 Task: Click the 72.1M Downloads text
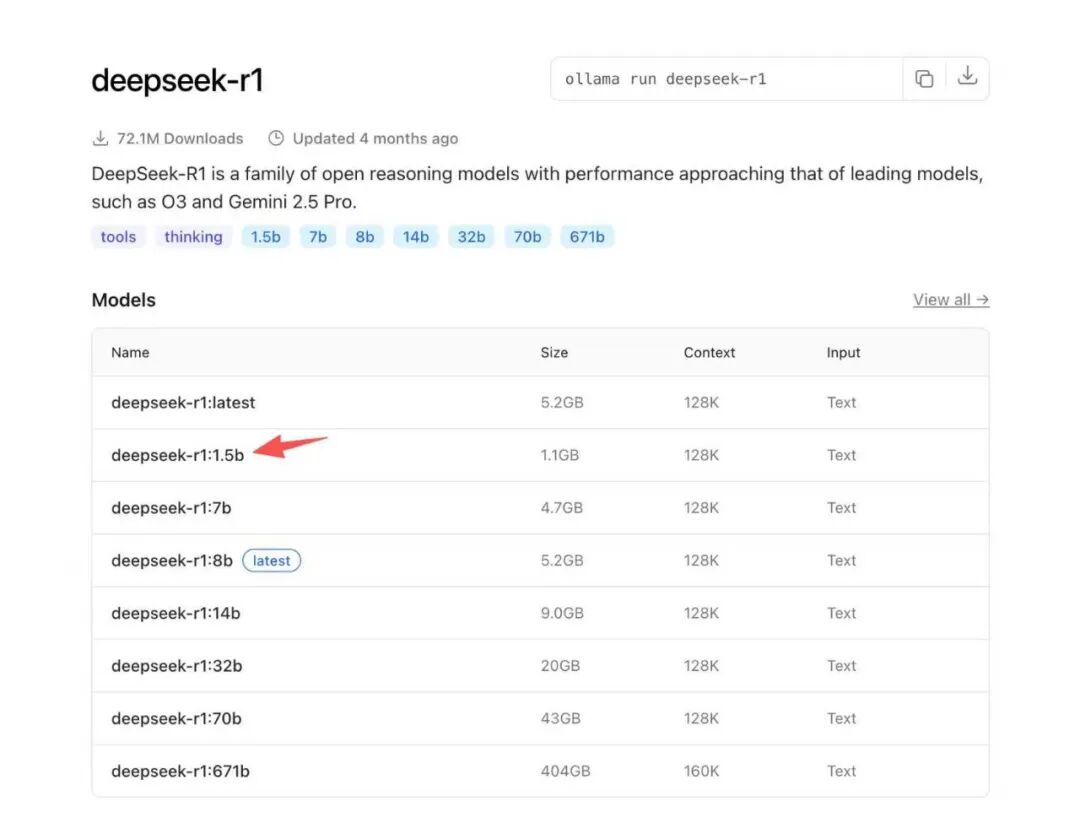[x=180, y=138]
